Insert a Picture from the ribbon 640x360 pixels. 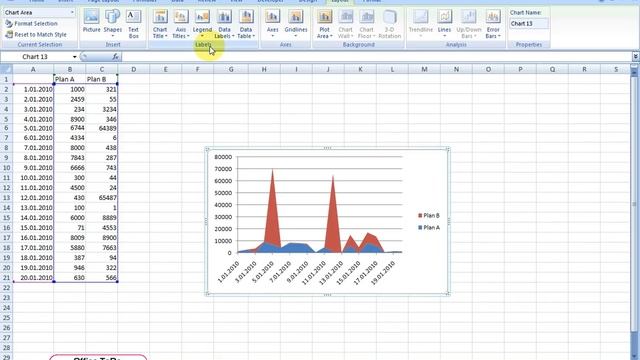(91, 22)
